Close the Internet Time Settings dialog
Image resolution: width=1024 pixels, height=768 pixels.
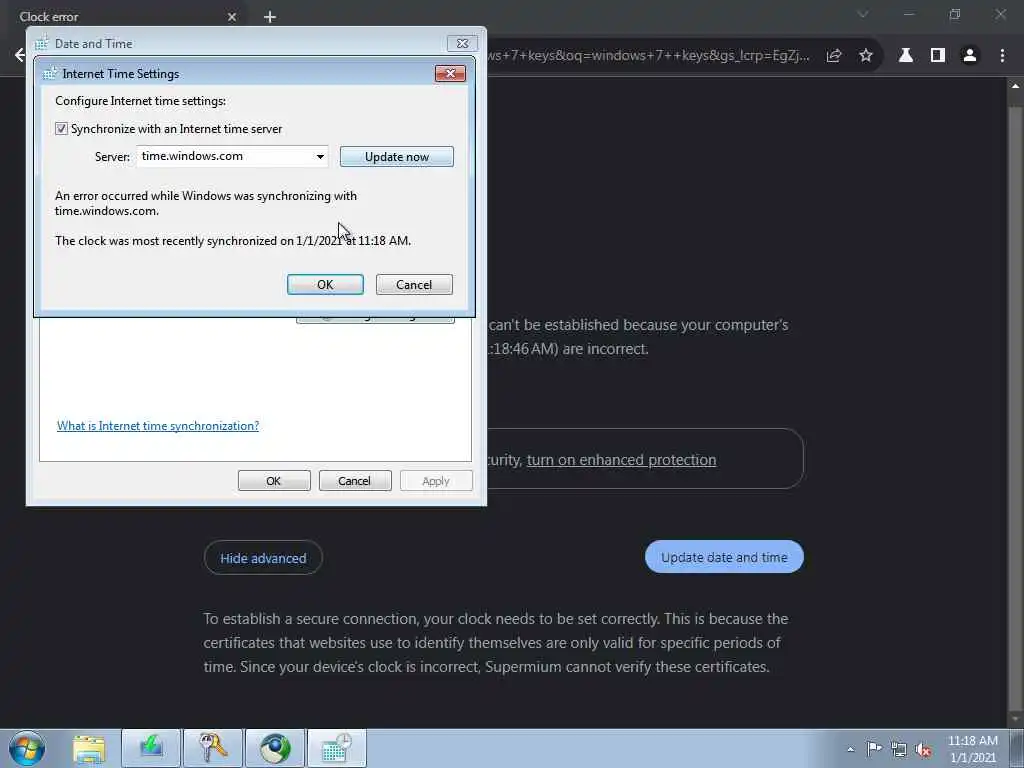(x=450, y=73)
